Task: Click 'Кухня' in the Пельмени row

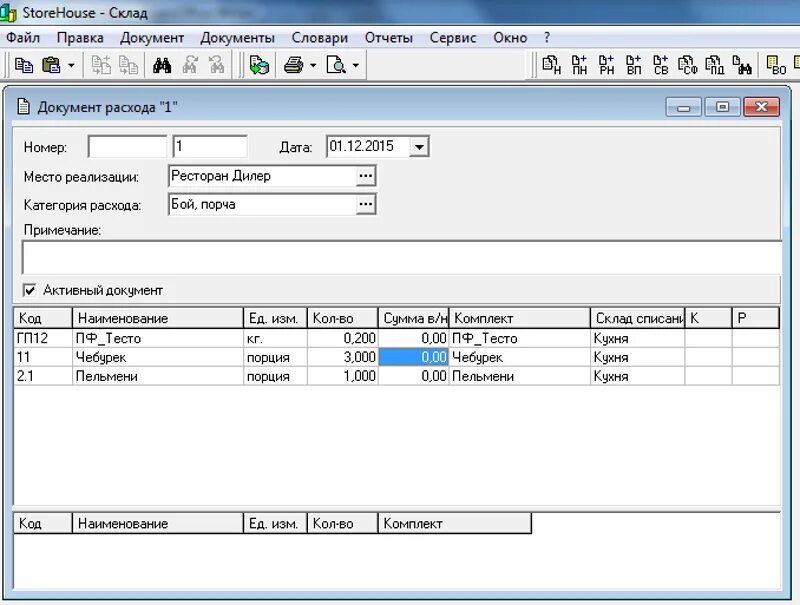Action: click(638, 376)
